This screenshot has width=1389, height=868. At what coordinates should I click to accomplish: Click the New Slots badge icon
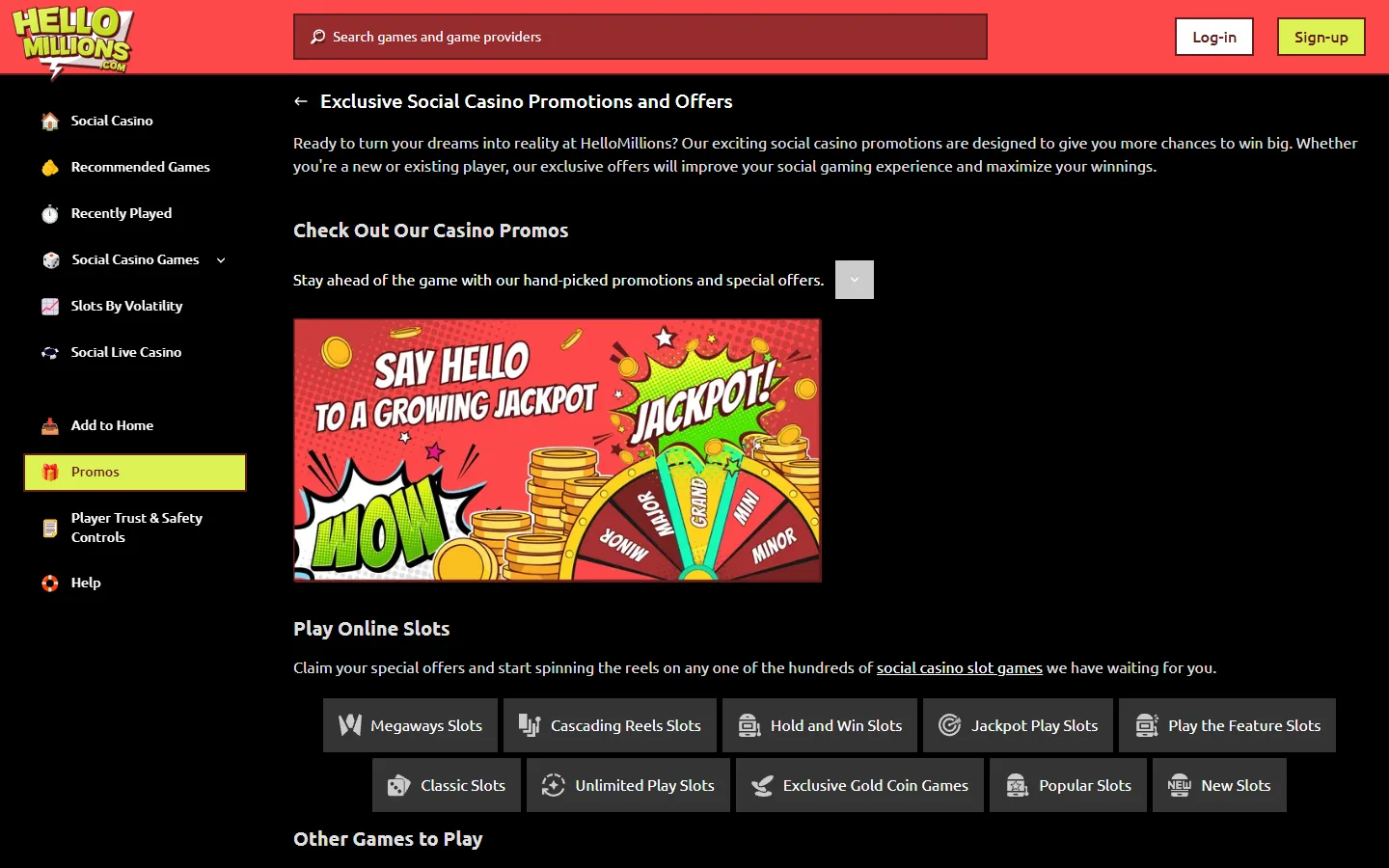pos(1178,785)
